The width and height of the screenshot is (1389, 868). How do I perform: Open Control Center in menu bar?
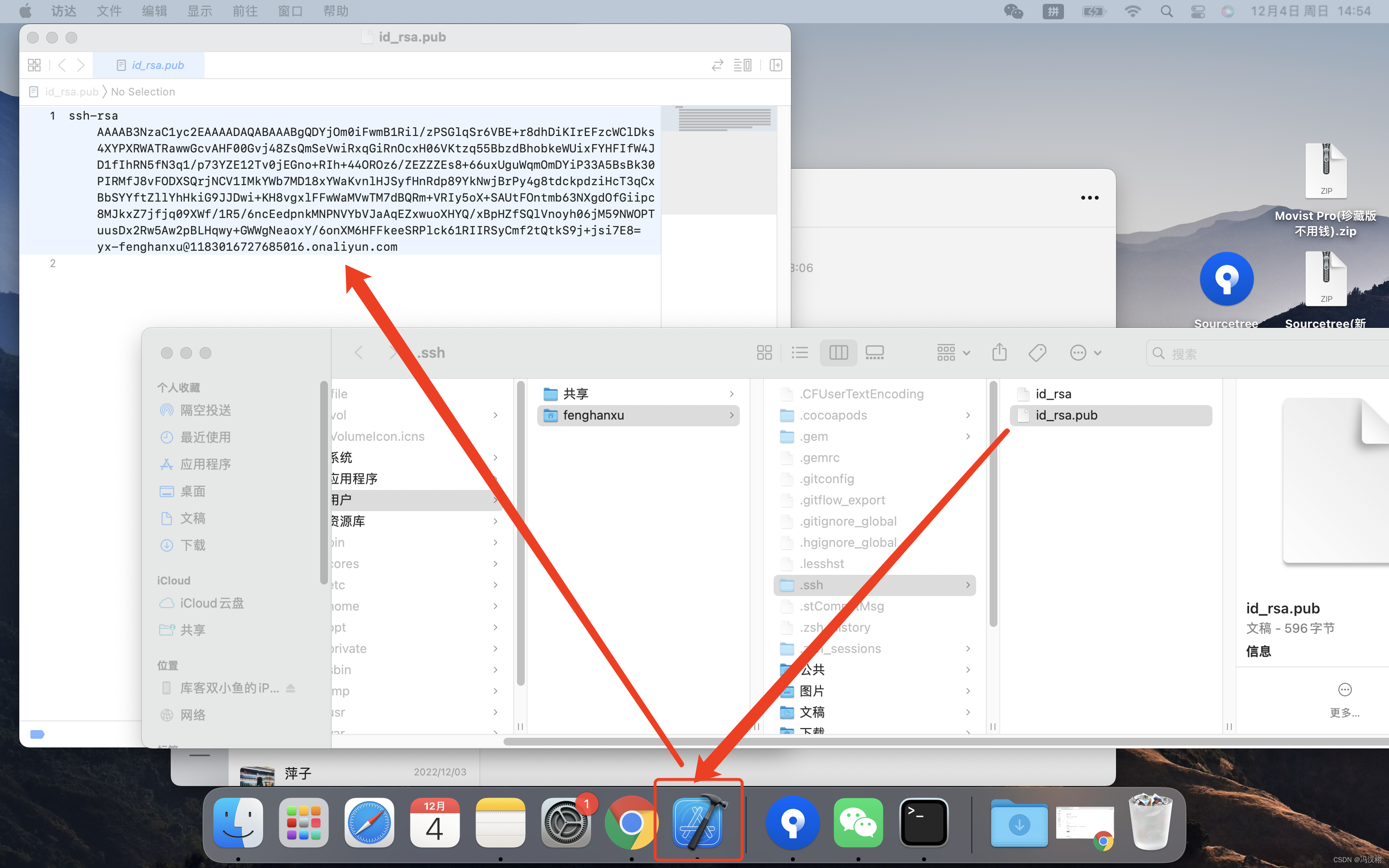click(x=1198, y=11)
